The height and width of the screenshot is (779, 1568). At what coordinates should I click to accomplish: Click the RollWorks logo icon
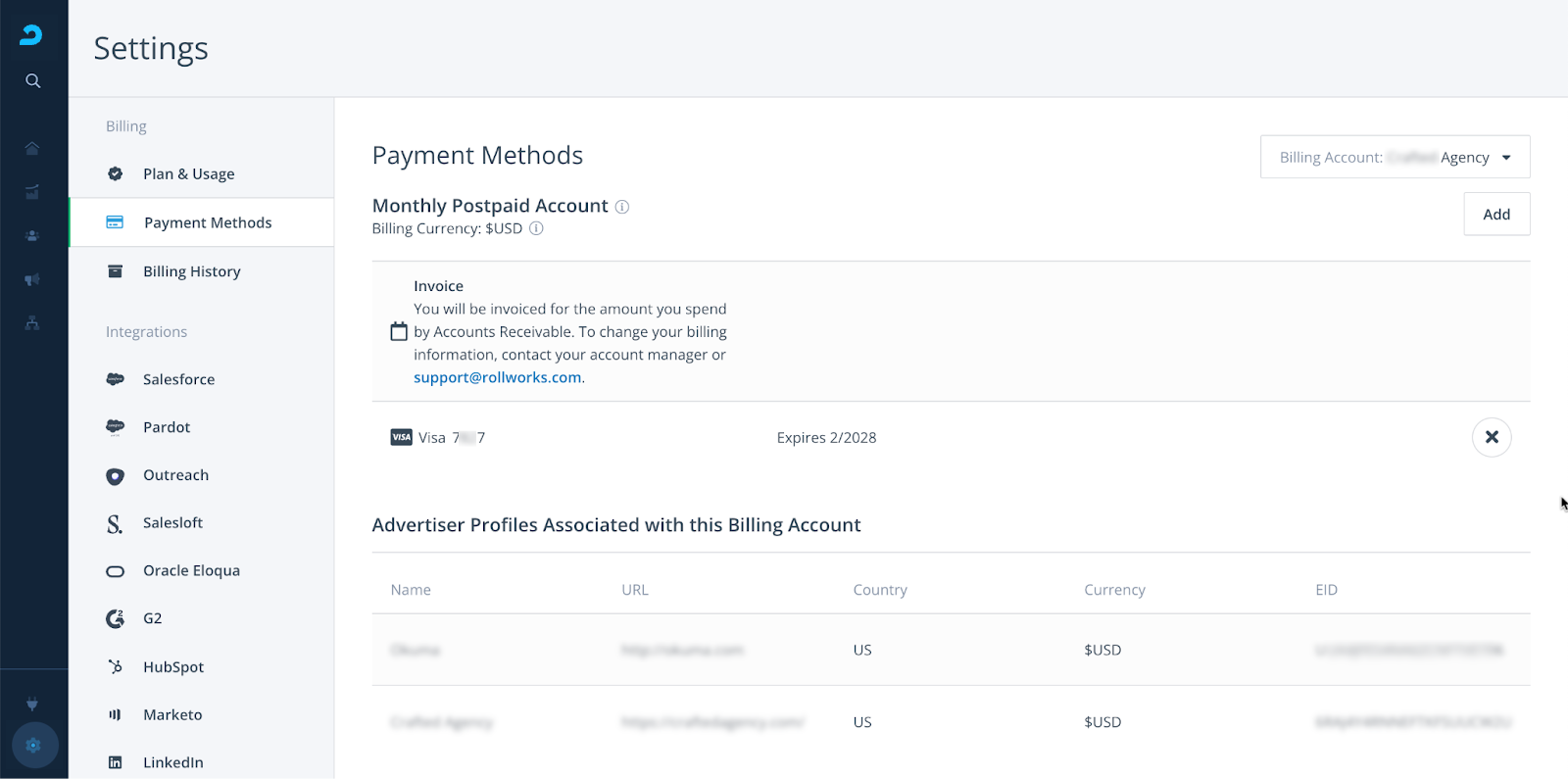point(31,35)
